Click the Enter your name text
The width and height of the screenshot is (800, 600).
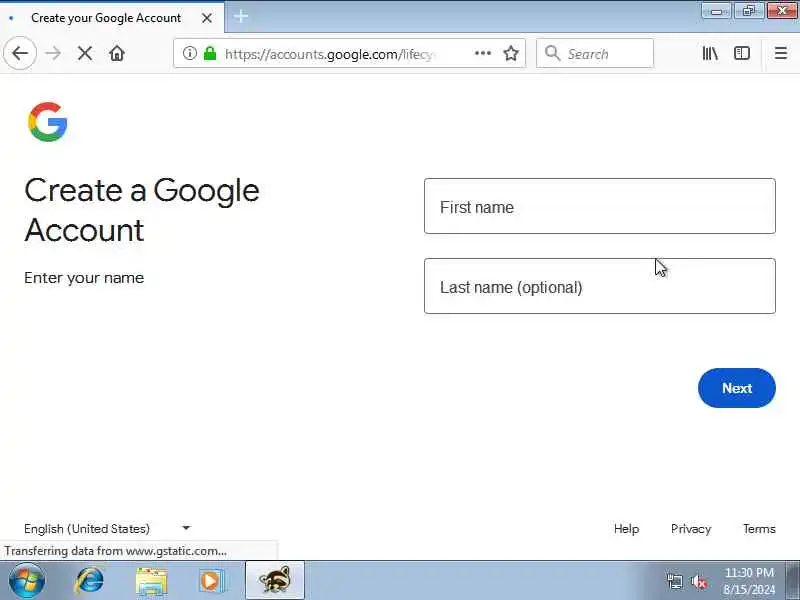[x=84, y=278]
